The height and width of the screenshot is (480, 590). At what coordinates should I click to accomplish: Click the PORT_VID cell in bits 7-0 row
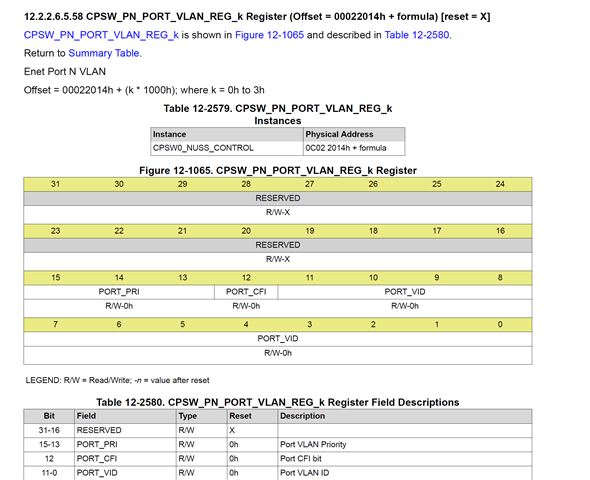pos(278,339)
